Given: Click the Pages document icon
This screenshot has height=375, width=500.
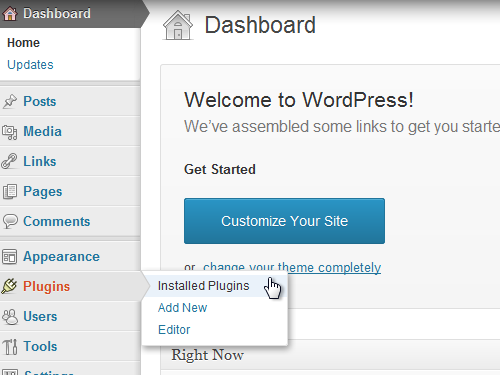Looking at the screenshot, I should point(10,192).
